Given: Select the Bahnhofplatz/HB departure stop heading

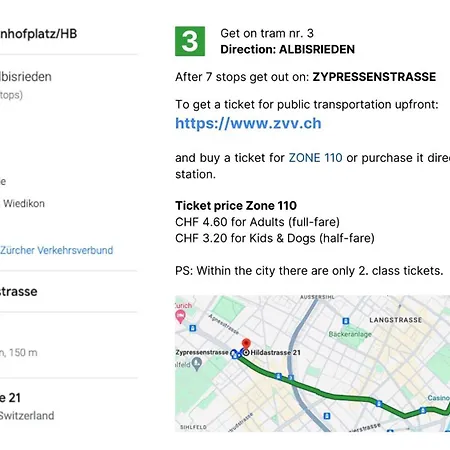Looking at the screenshot, I should tap(38, 34).
